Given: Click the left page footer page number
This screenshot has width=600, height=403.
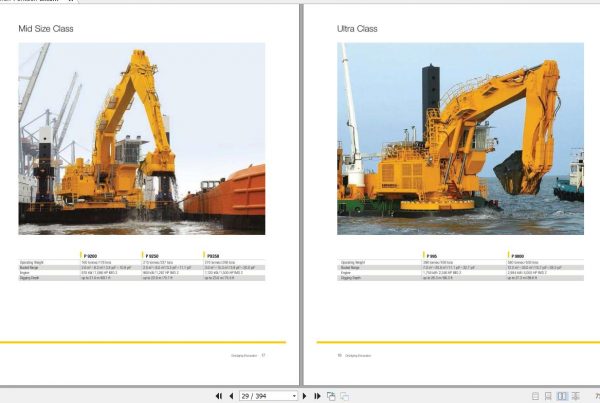Looking at the screenshot, I should (263, 356).
